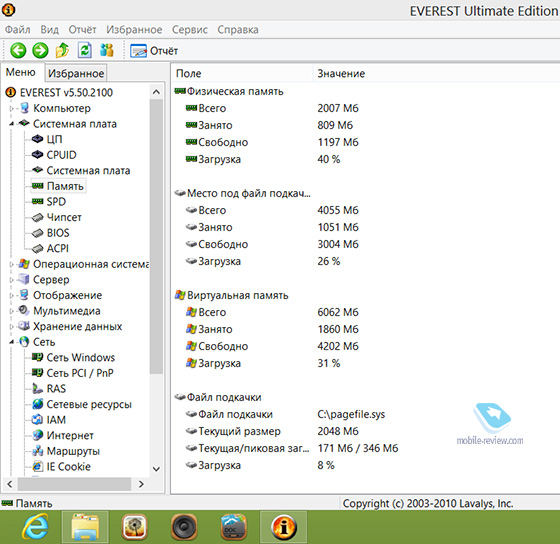560x544 pixels.
Task: Open the Файл menu
Action: pos(17,29)
